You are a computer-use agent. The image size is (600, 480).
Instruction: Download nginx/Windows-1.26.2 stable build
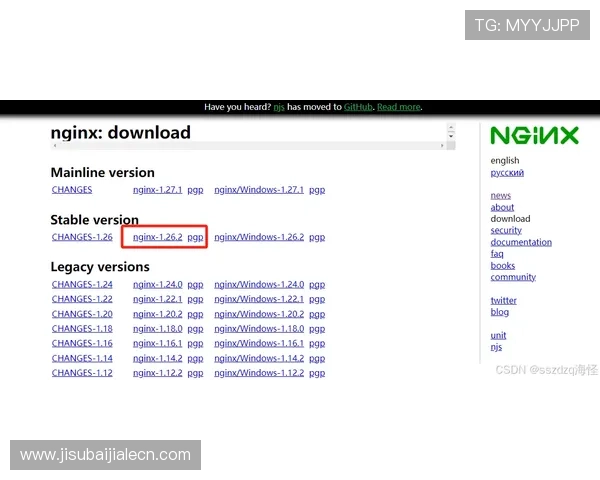point(259,237)
